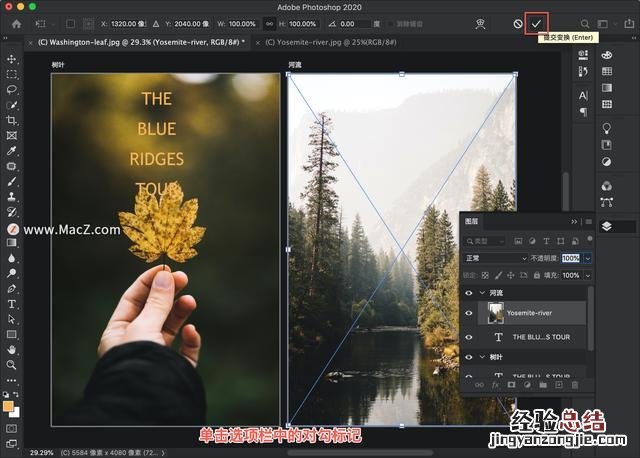
Task: Open the Share icon at top right
Action: (x=629, y=24)
